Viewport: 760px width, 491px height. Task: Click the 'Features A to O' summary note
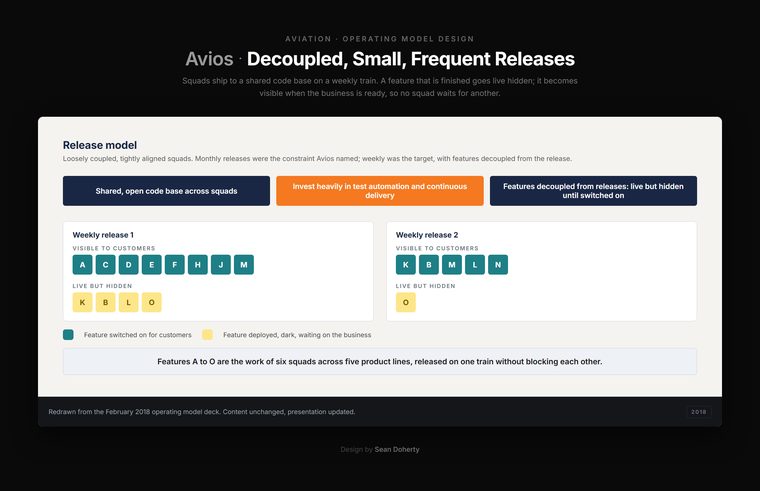380,362
